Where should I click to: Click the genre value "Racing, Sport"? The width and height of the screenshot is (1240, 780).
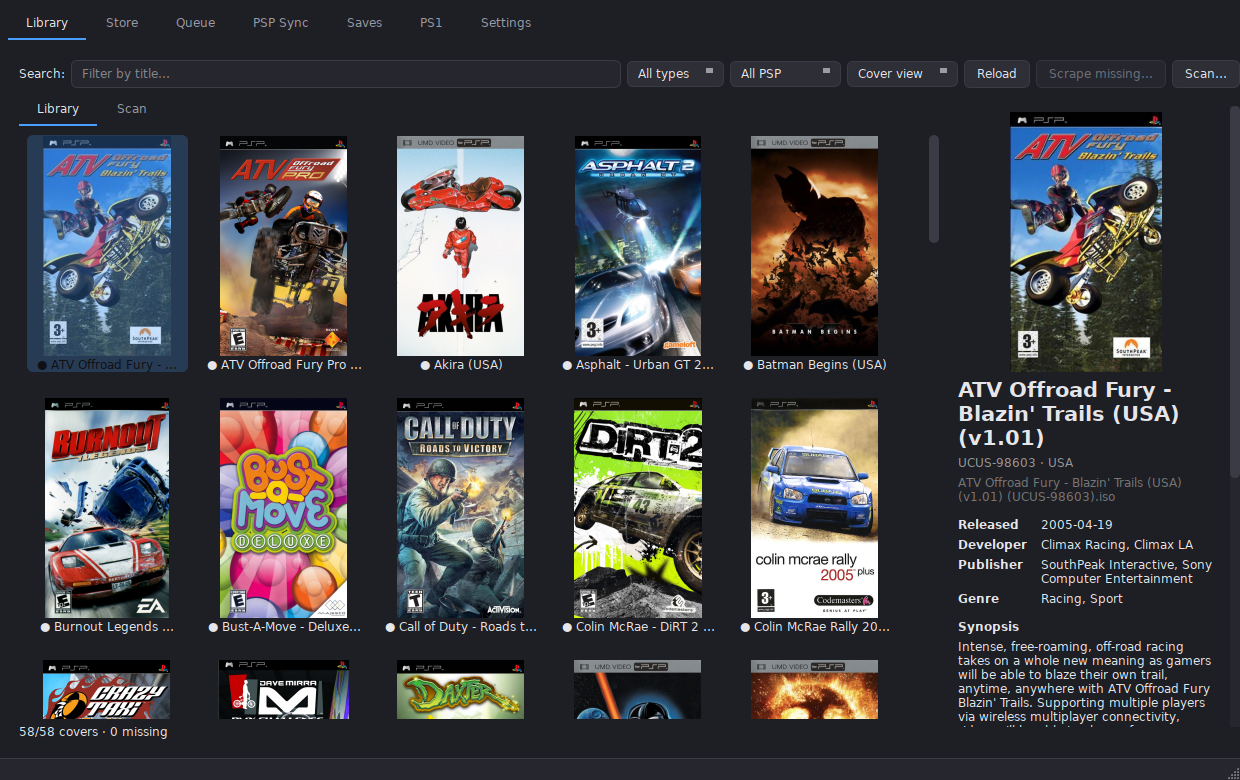(1082, 599)
